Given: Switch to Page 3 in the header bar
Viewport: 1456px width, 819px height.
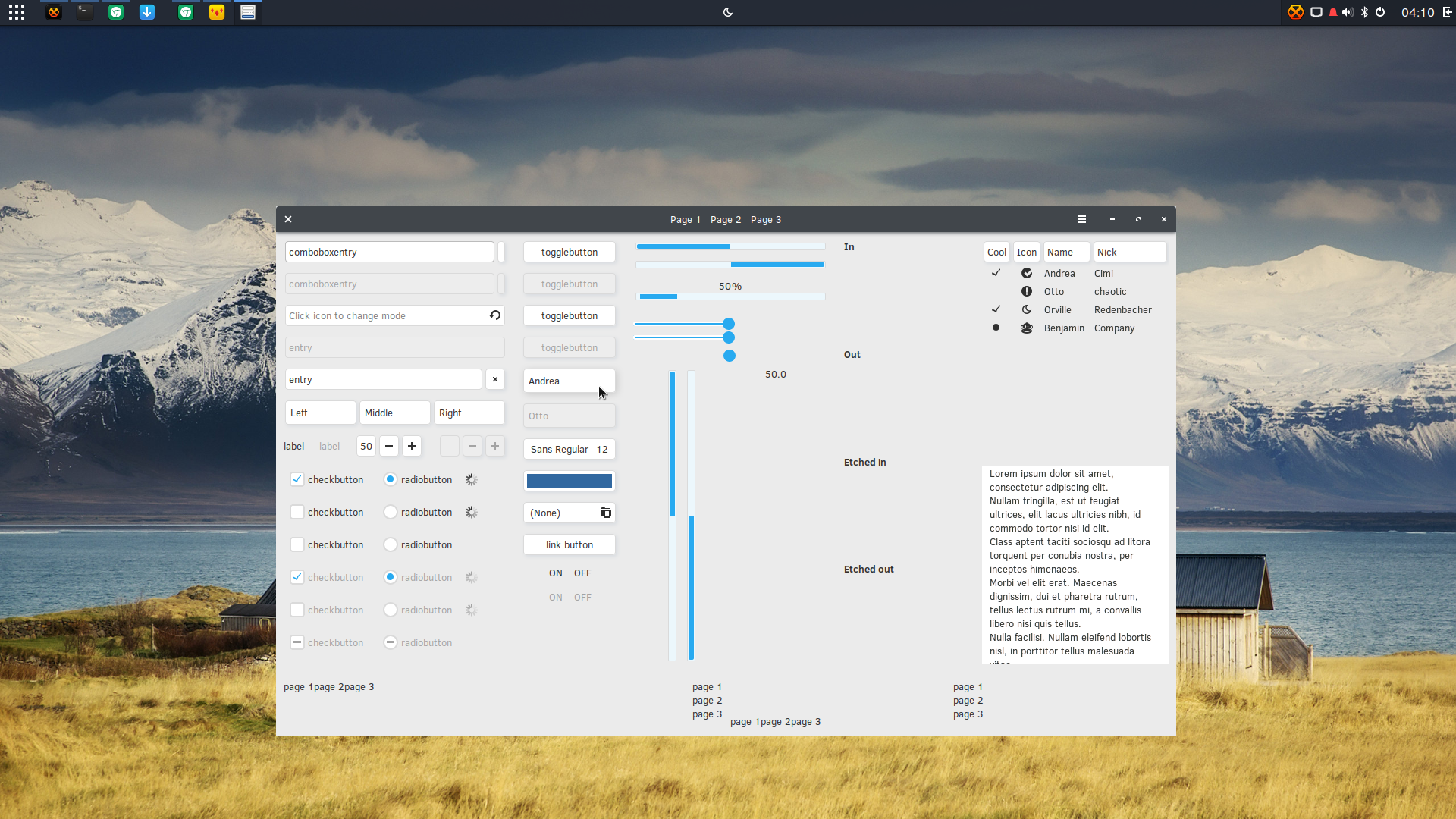Looking at the screenshot, I should (x=766, y=220).
